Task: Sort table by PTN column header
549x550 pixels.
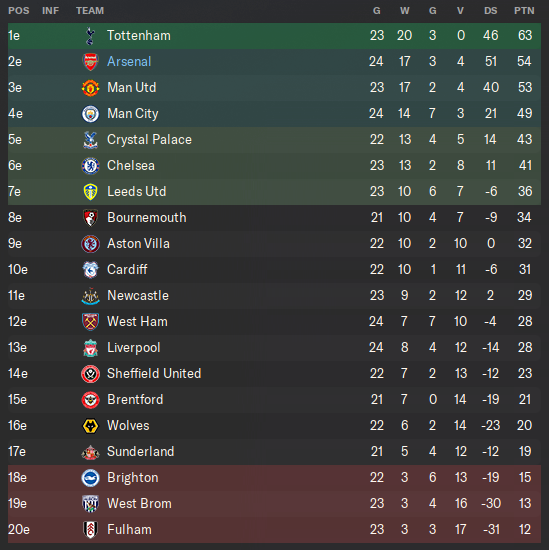Action: click(524, 11)
